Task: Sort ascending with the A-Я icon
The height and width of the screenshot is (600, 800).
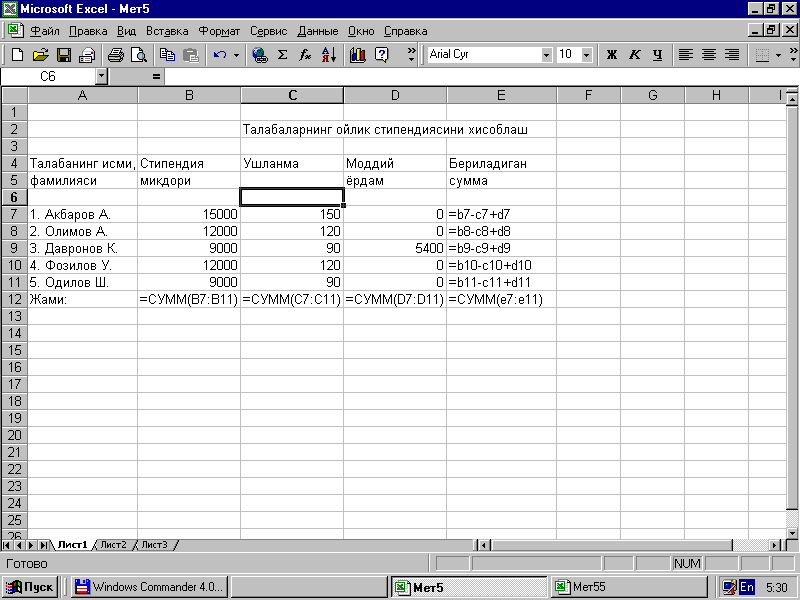Action: 329,55
